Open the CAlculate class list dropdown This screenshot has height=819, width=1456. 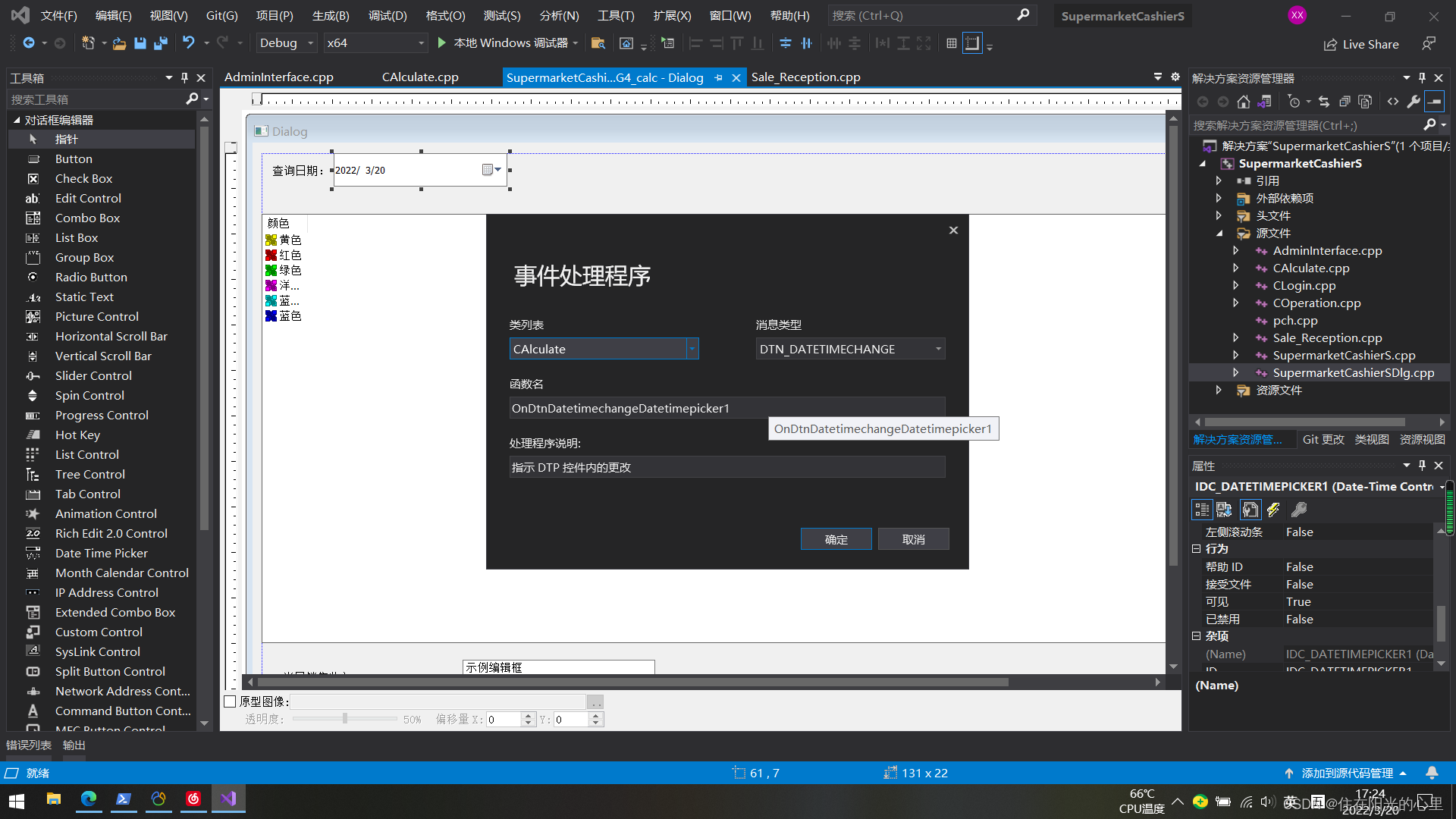tap(692, 349)
